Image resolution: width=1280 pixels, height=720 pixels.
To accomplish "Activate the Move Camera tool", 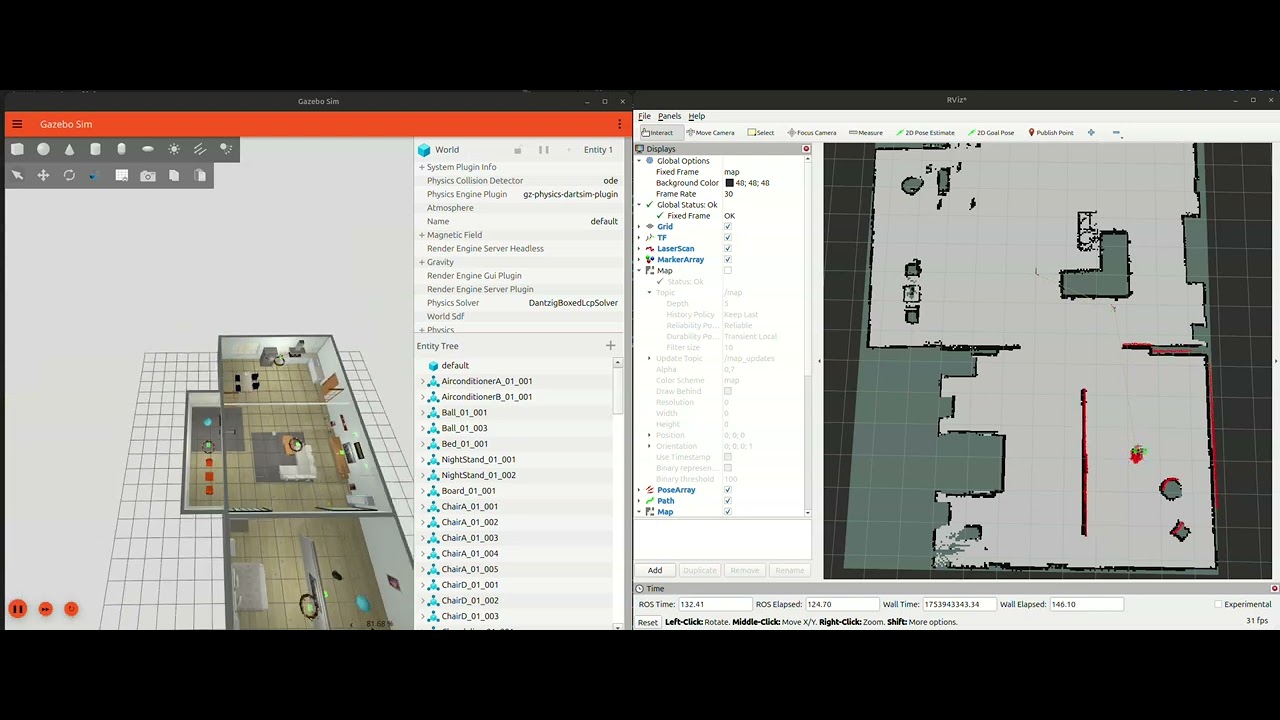I will pos(714,132).
